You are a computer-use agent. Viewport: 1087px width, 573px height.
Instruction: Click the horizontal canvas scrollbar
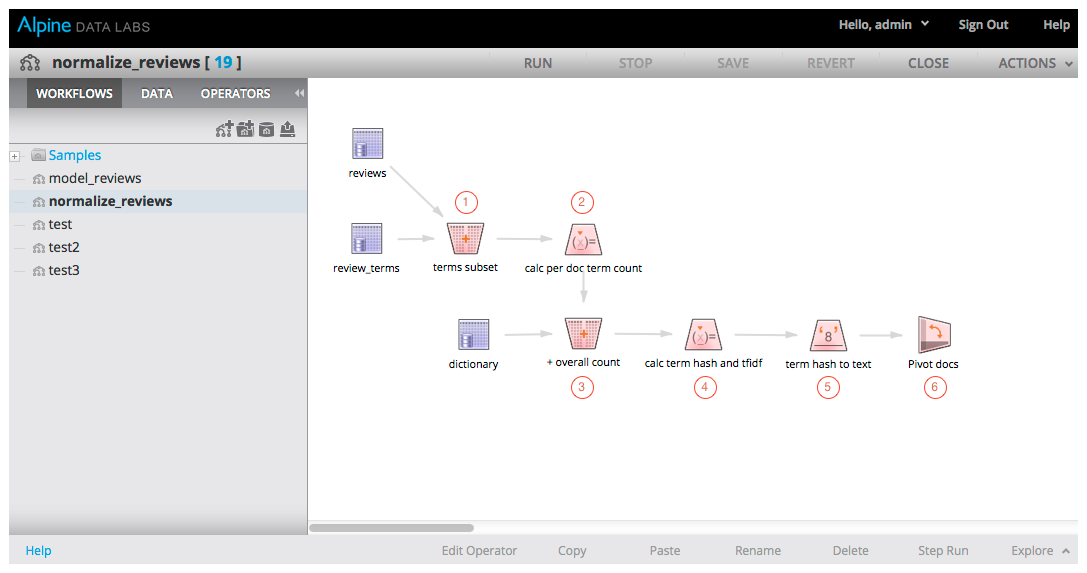click(391, 527)
